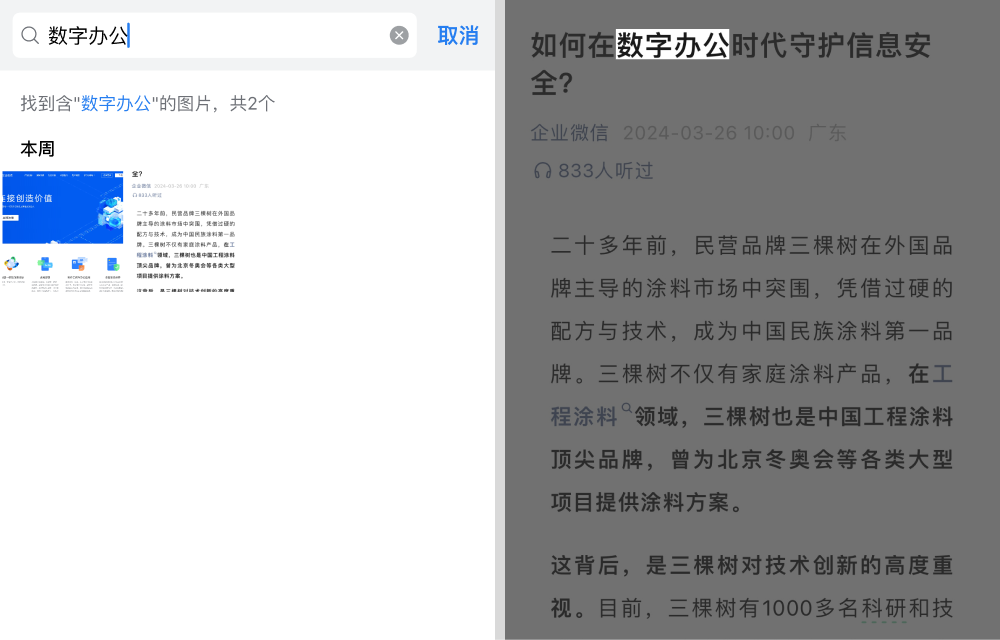The width and height of the screenshot is (1000, 640).
Task: Open the article screenshot thumbnail result
Action: (x=184, y=230)
